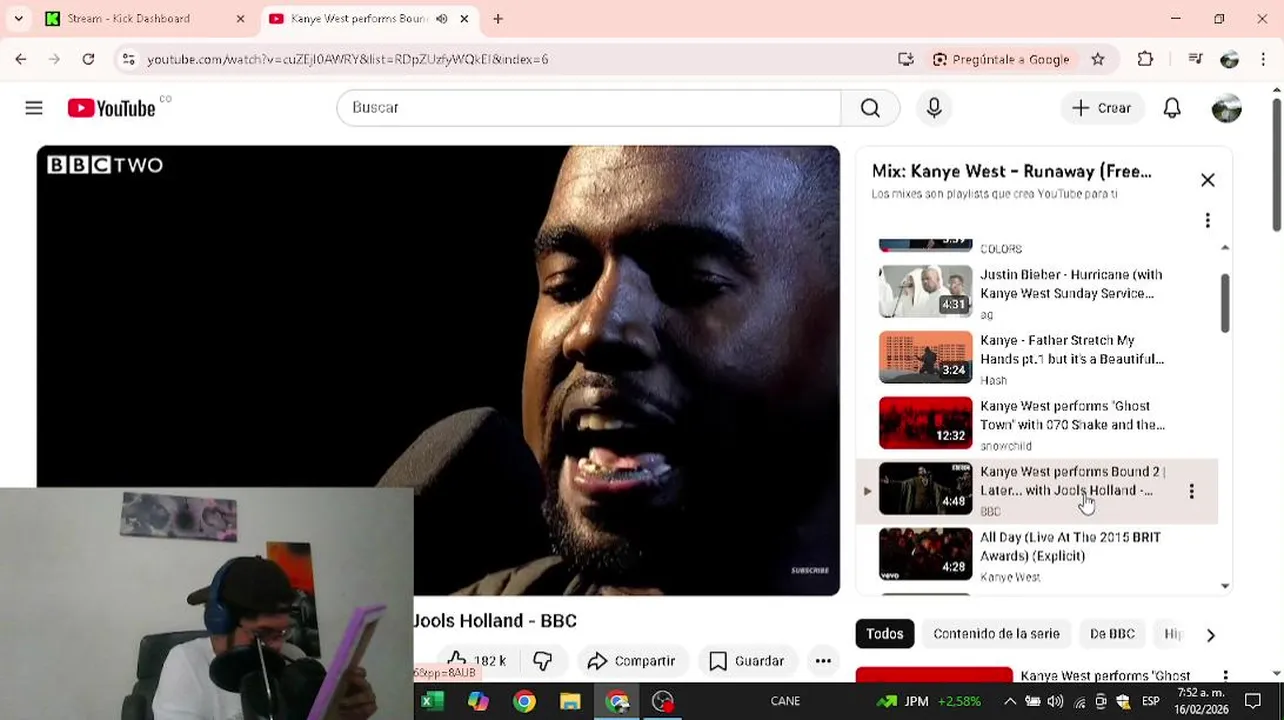1284x720 pixels.
Task: Go back in browser history
Action: click(x=21, y=59)
